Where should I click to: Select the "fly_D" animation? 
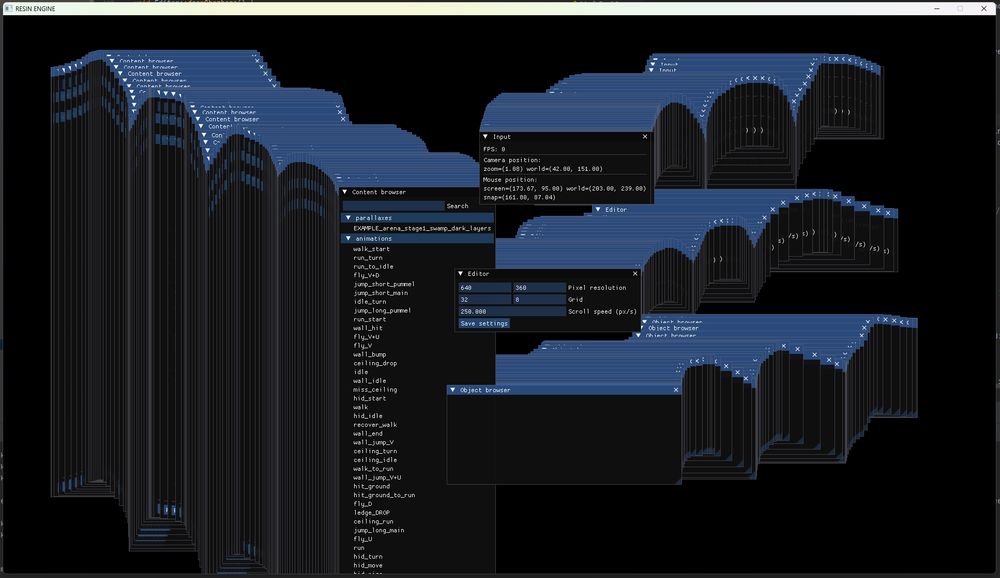point(363,504)
